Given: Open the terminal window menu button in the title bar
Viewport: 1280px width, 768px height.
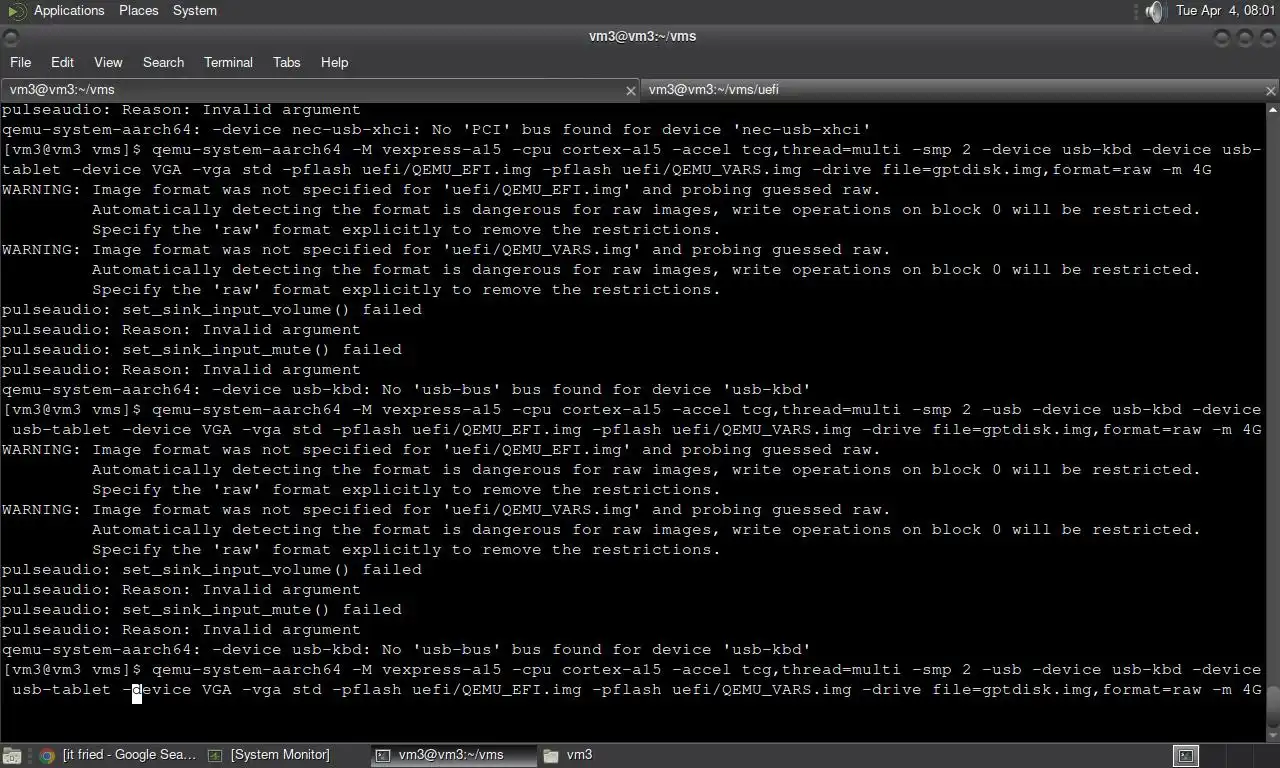Looking at the screenshot, I should 11,38.
